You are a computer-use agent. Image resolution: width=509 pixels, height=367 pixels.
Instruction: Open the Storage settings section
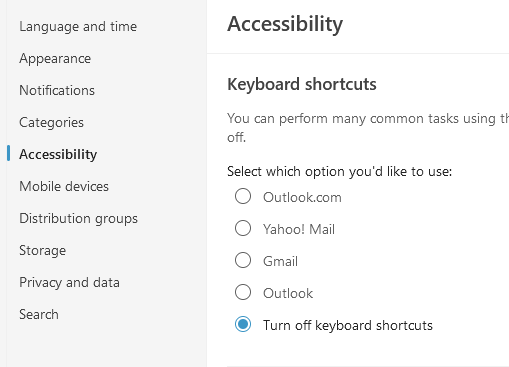coord(42,251)
